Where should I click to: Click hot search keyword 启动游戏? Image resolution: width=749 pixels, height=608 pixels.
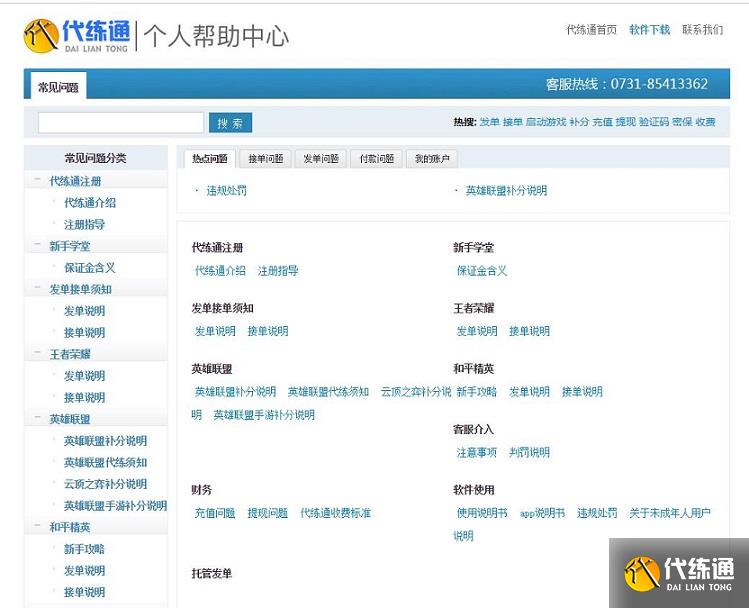(546, 122)
